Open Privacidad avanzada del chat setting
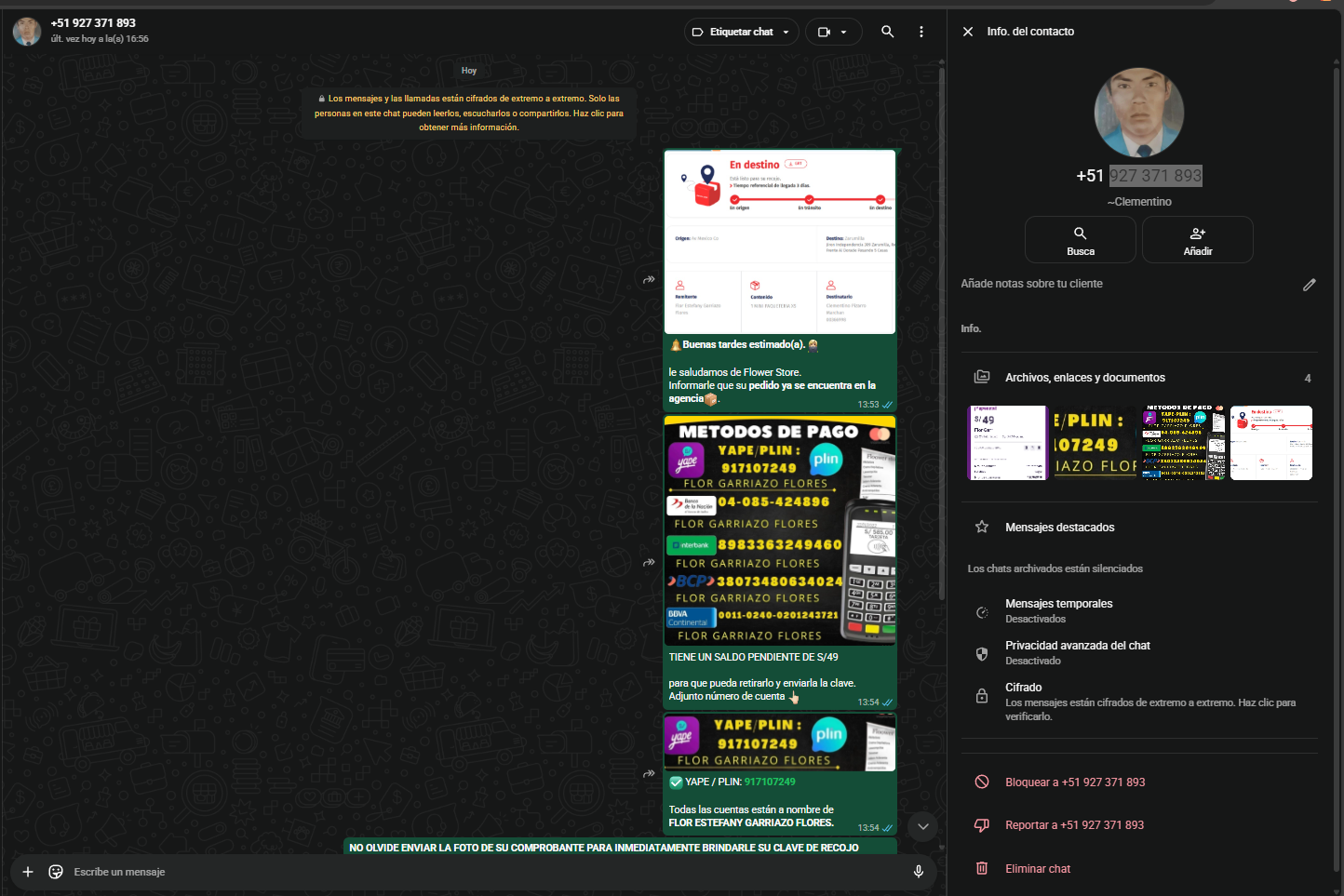1344x896 pixels. coord(1077,652)
